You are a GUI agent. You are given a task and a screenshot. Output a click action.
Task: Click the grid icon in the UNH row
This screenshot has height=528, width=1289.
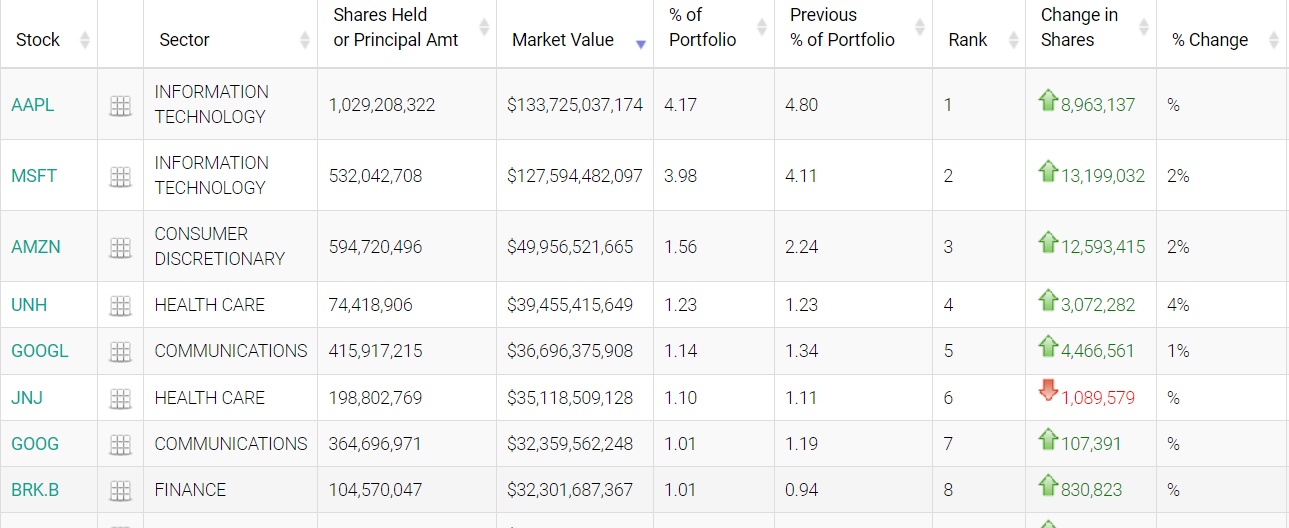click(120, 305)
